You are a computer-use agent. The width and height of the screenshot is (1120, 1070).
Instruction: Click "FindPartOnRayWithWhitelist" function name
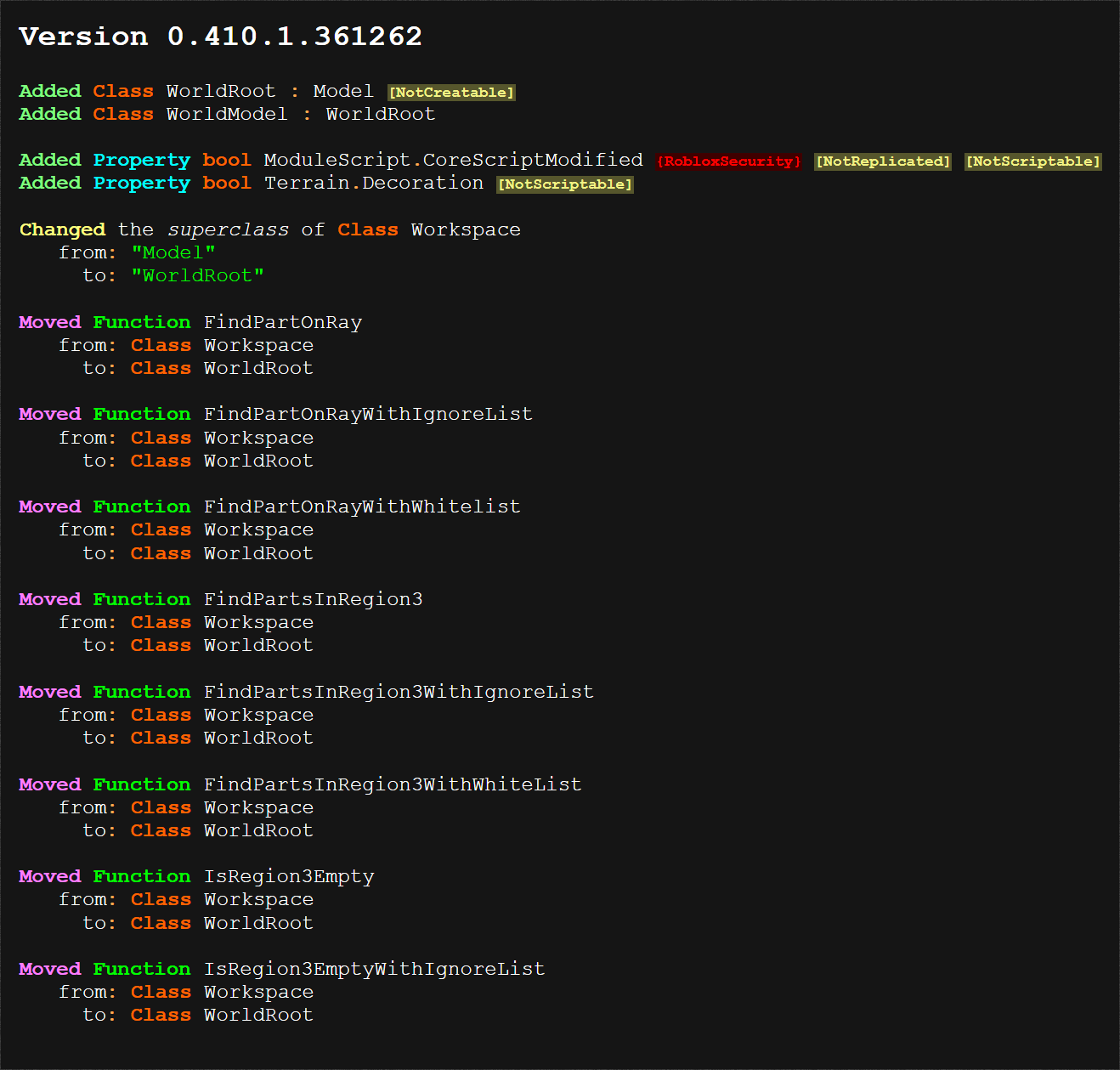pyautogui.click(x=362, y=507)
